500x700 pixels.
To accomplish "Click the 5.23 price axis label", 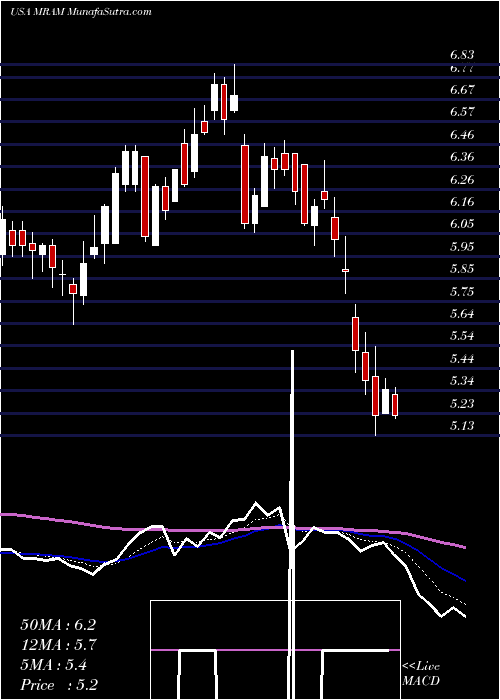I will coord(462,404).
